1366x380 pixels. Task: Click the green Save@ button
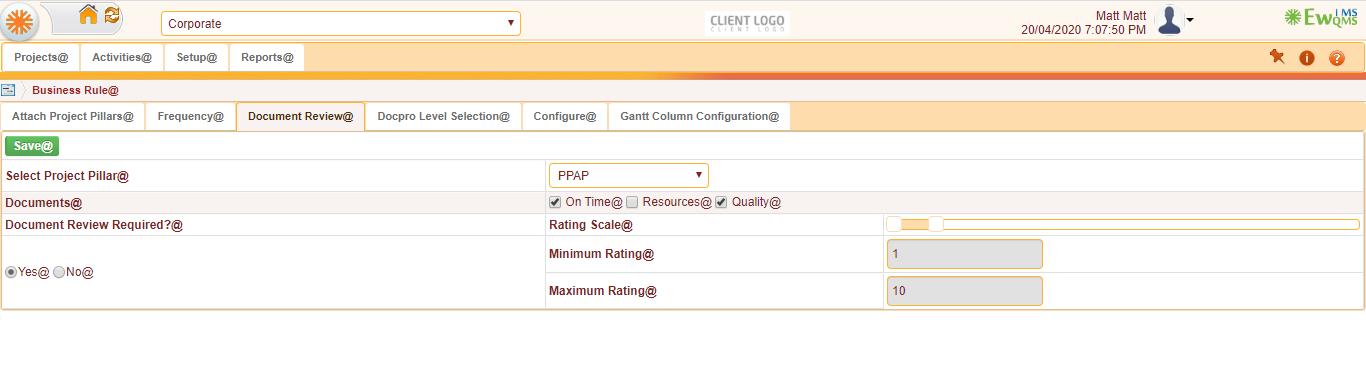click(x=32, y=146)
